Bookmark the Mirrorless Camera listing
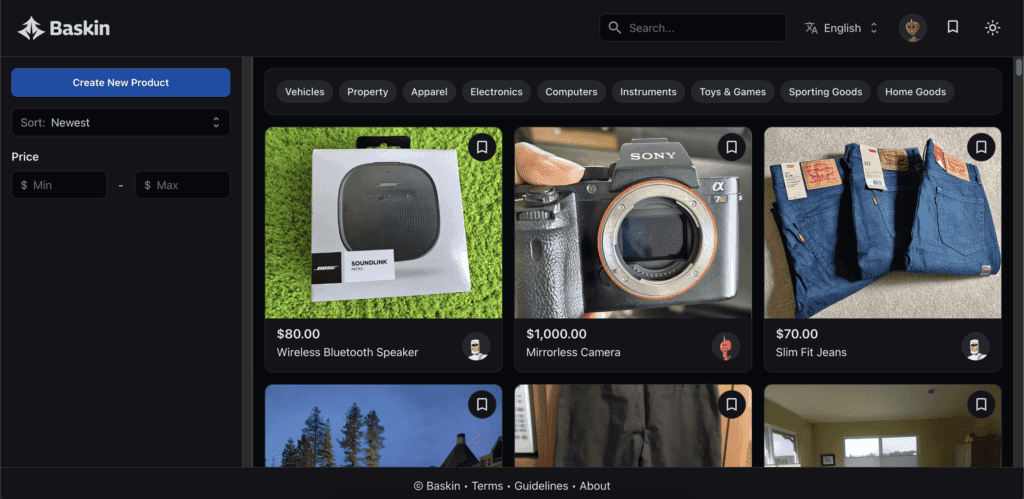 point(731,147)
